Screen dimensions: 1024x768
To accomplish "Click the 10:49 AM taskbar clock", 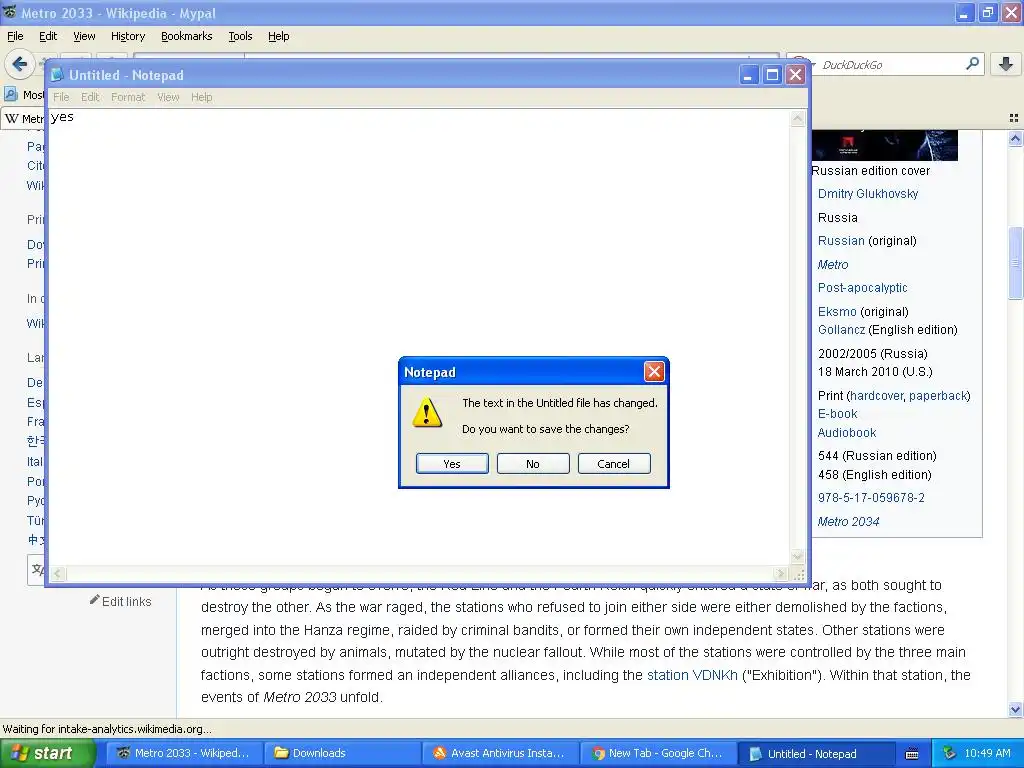I will (x=987, y=753).
